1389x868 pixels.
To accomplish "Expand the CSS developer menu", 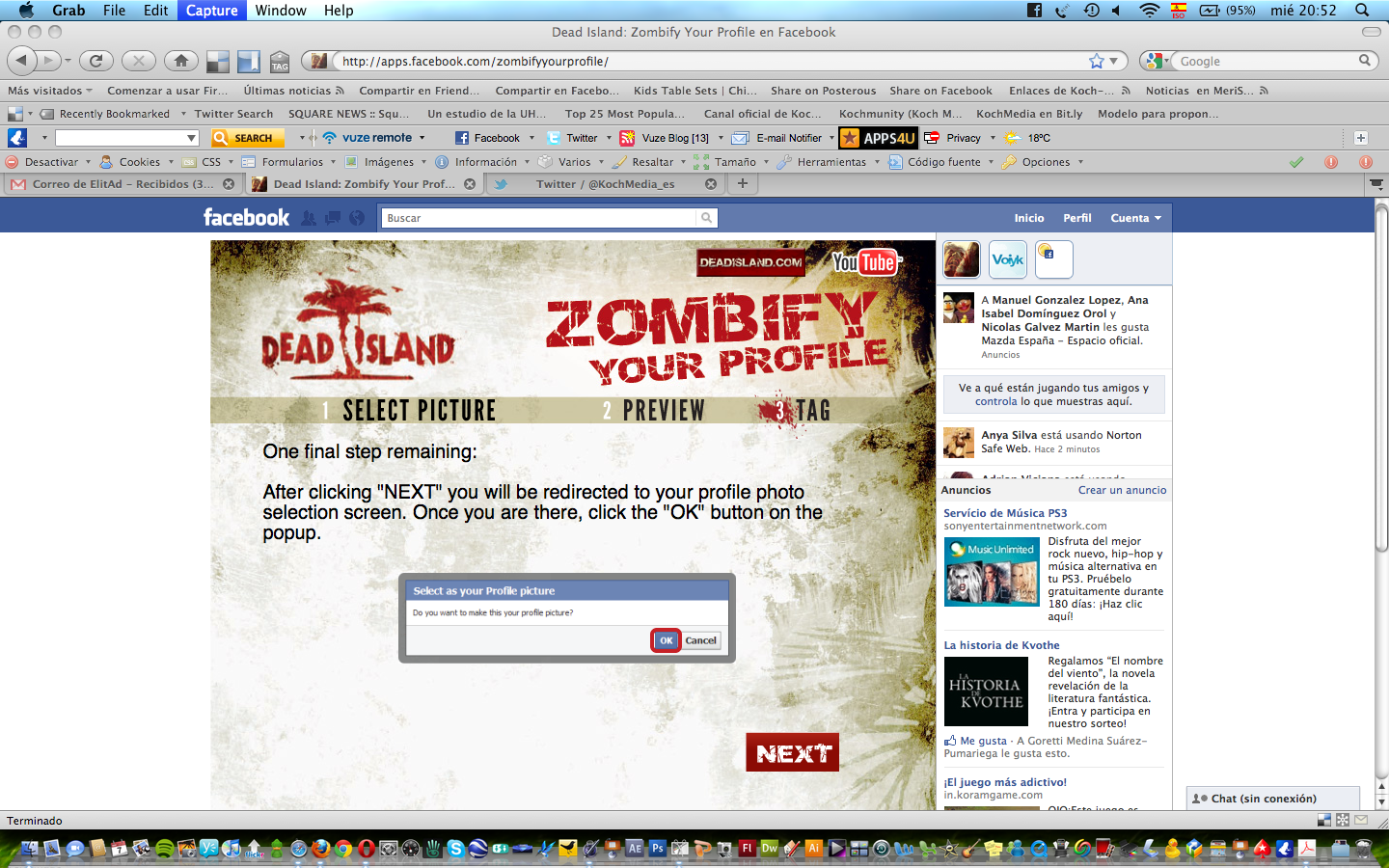I will tap(209, 162).
